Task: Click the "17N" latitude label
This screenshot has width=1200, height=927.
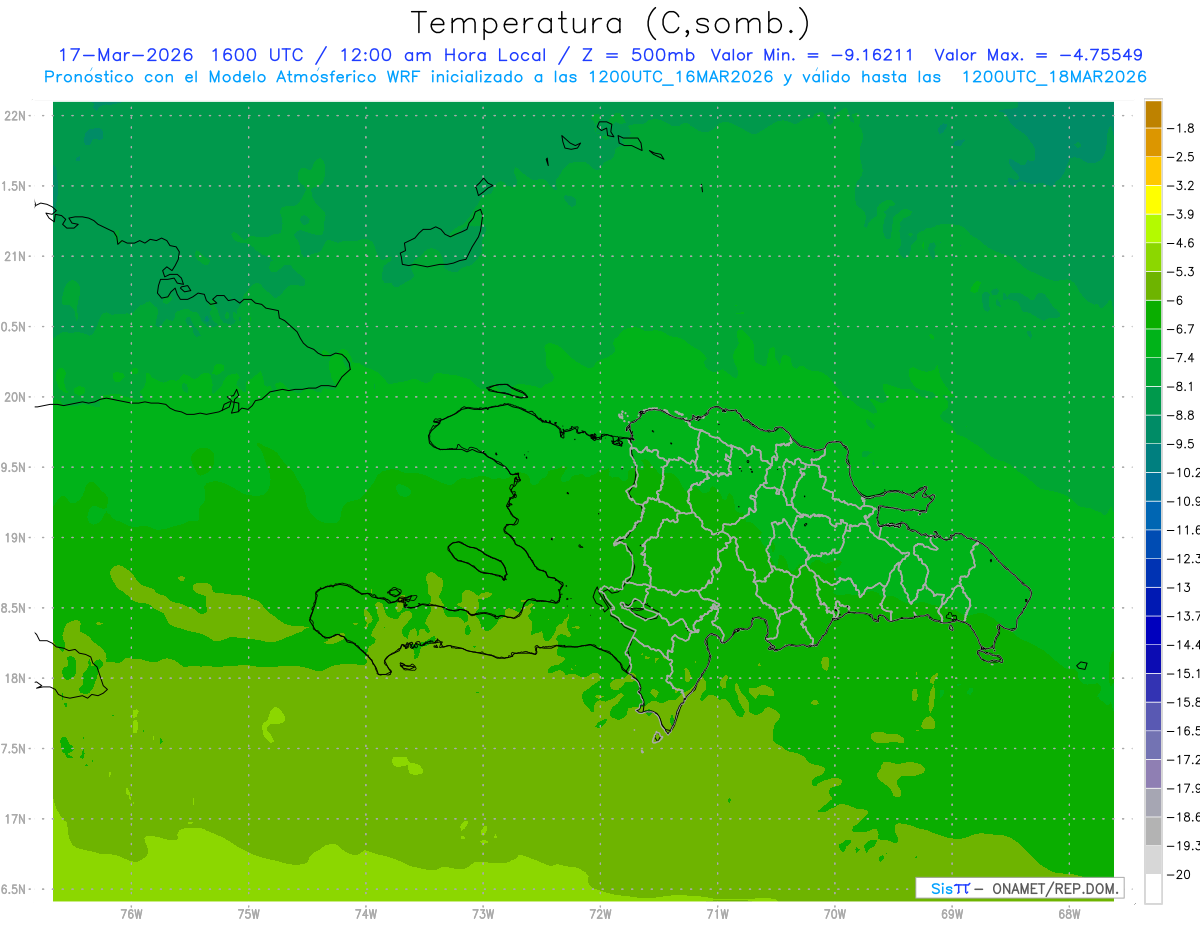Action: click(x=14, y=819)
